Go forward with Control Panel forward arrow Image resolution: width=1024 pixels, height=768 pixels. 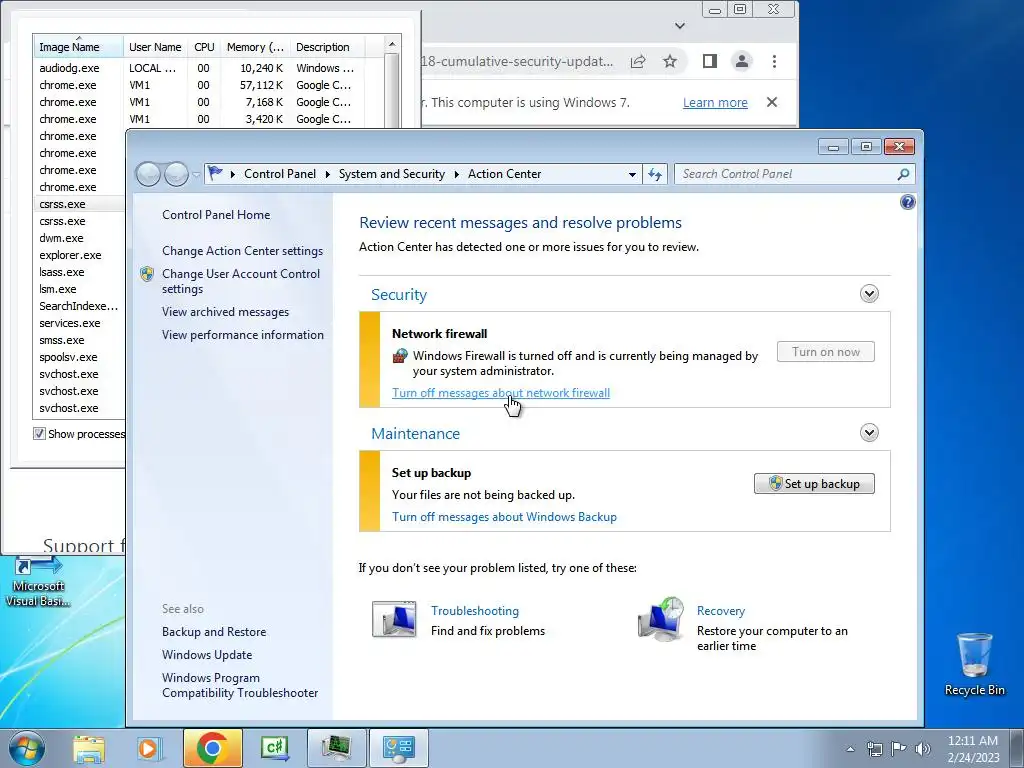click(x=176, y=174)
